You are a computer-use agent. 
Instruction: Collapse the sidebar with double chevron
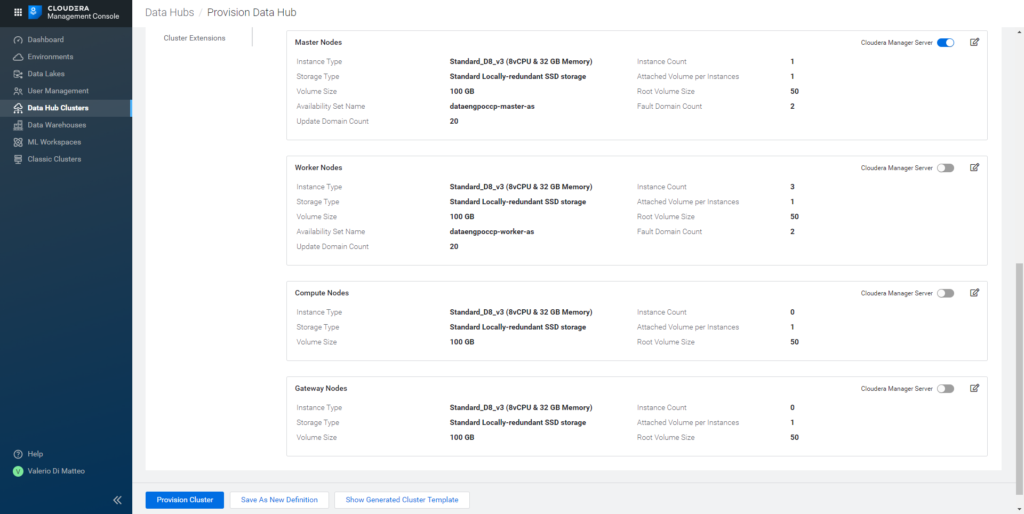tap(118, 500)
